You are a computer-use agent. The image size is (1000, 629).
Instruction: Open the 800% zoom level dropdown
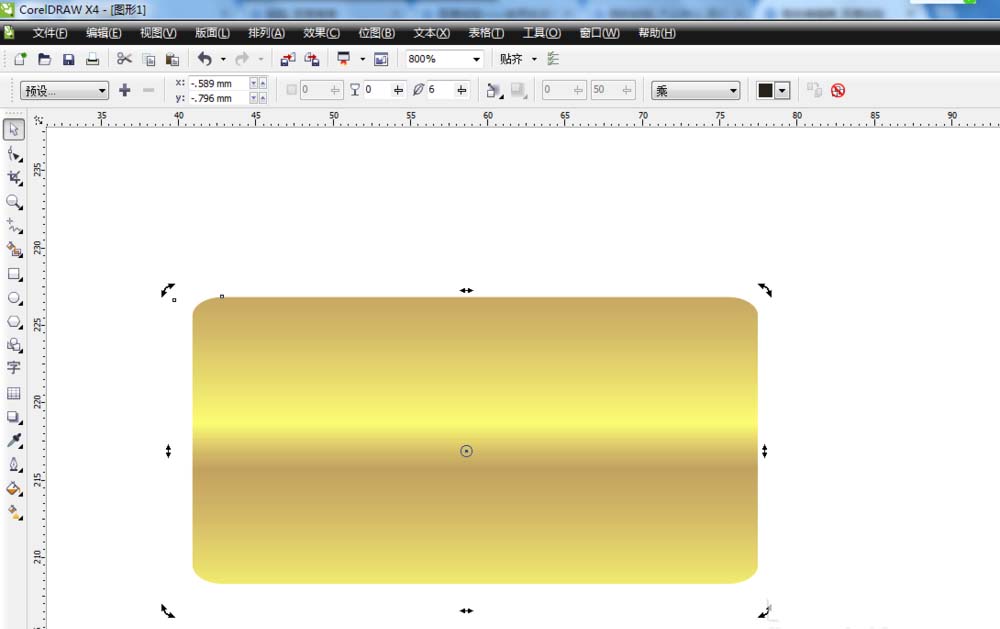476,59
